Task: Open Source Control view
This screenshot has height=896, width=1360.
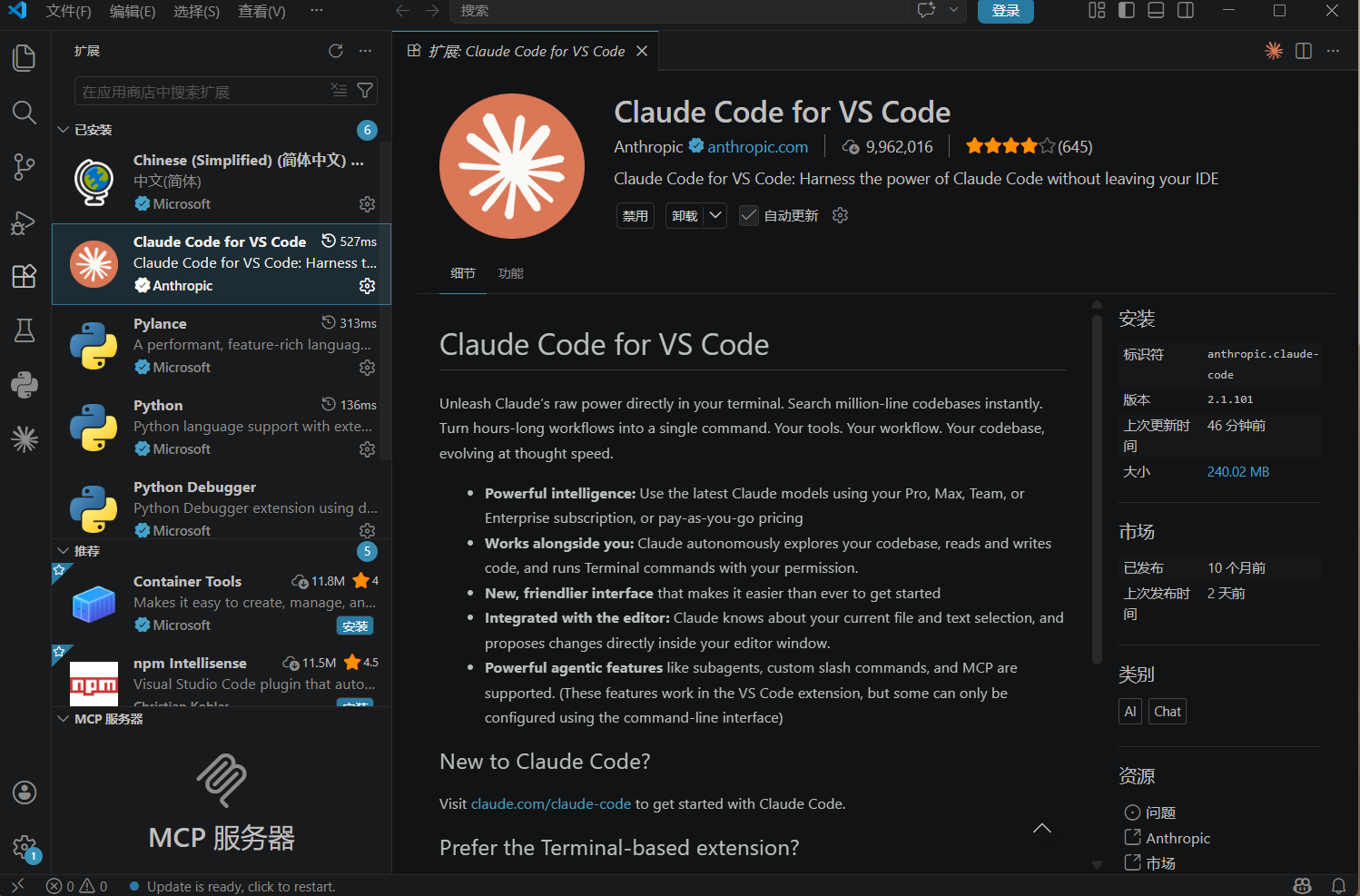Action: [25, 167]
